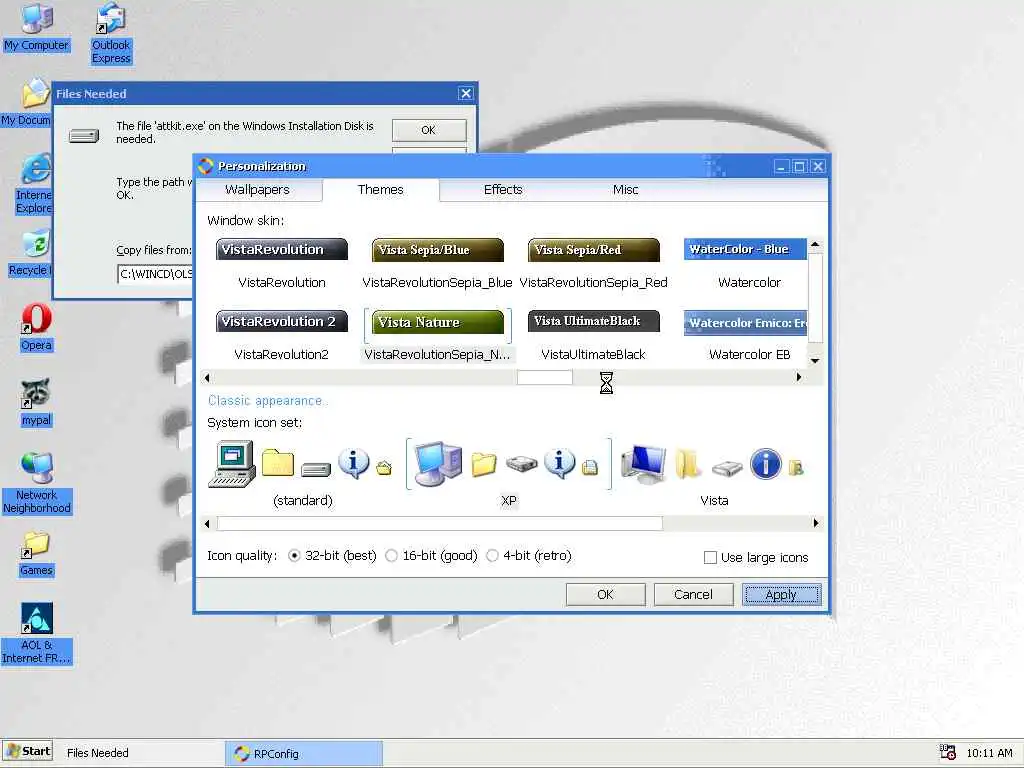Viewport: 1024px width, 768px height.
Task: Open the Start menu
Action: (x=27, y=752)
